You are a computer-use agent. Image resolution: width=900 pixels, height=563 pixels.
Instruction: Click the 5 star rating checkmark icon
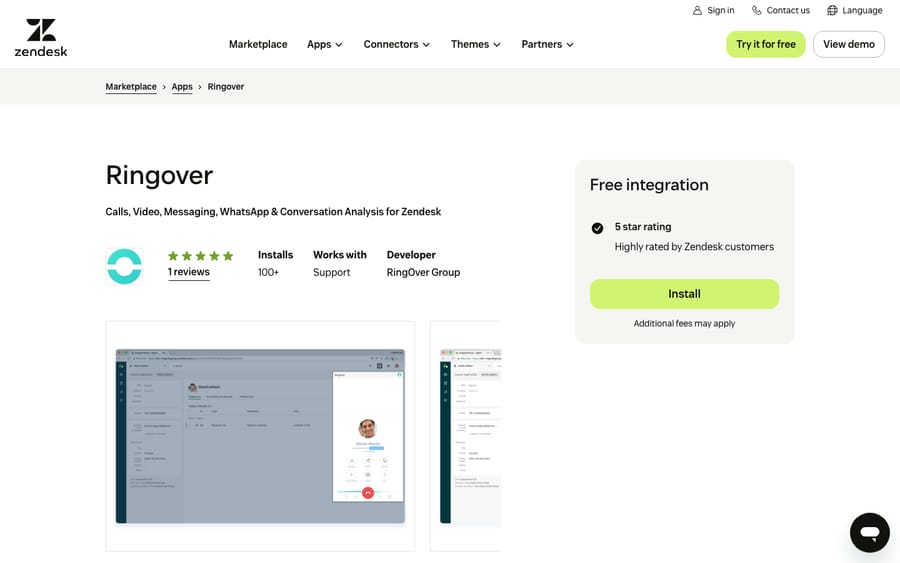pyautogui.click(x=597, y=228)
